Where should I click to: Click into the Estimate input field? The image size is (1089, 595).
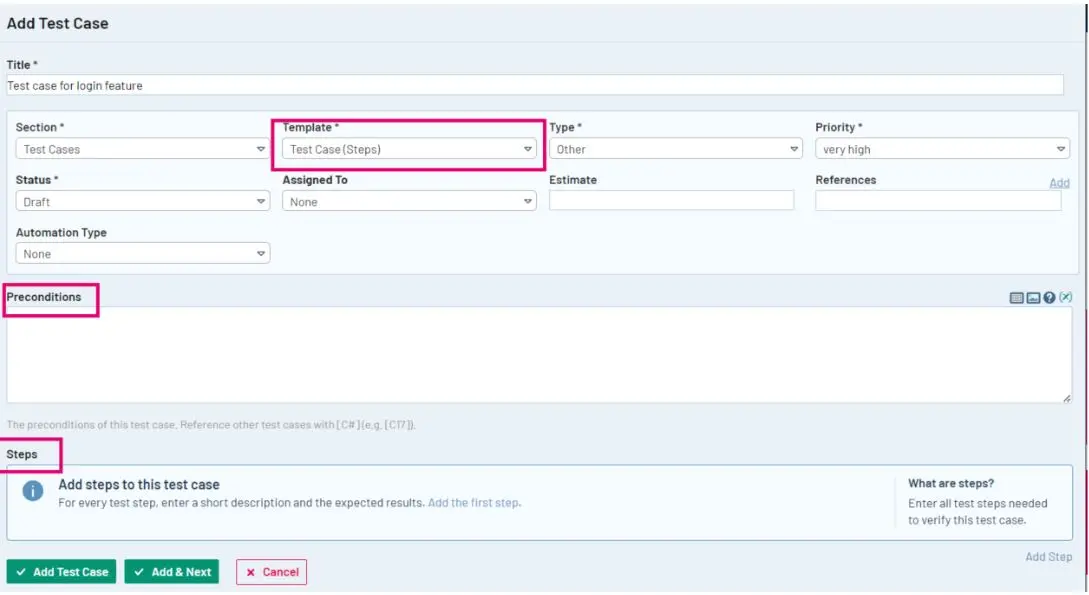[x=671, y=201]
